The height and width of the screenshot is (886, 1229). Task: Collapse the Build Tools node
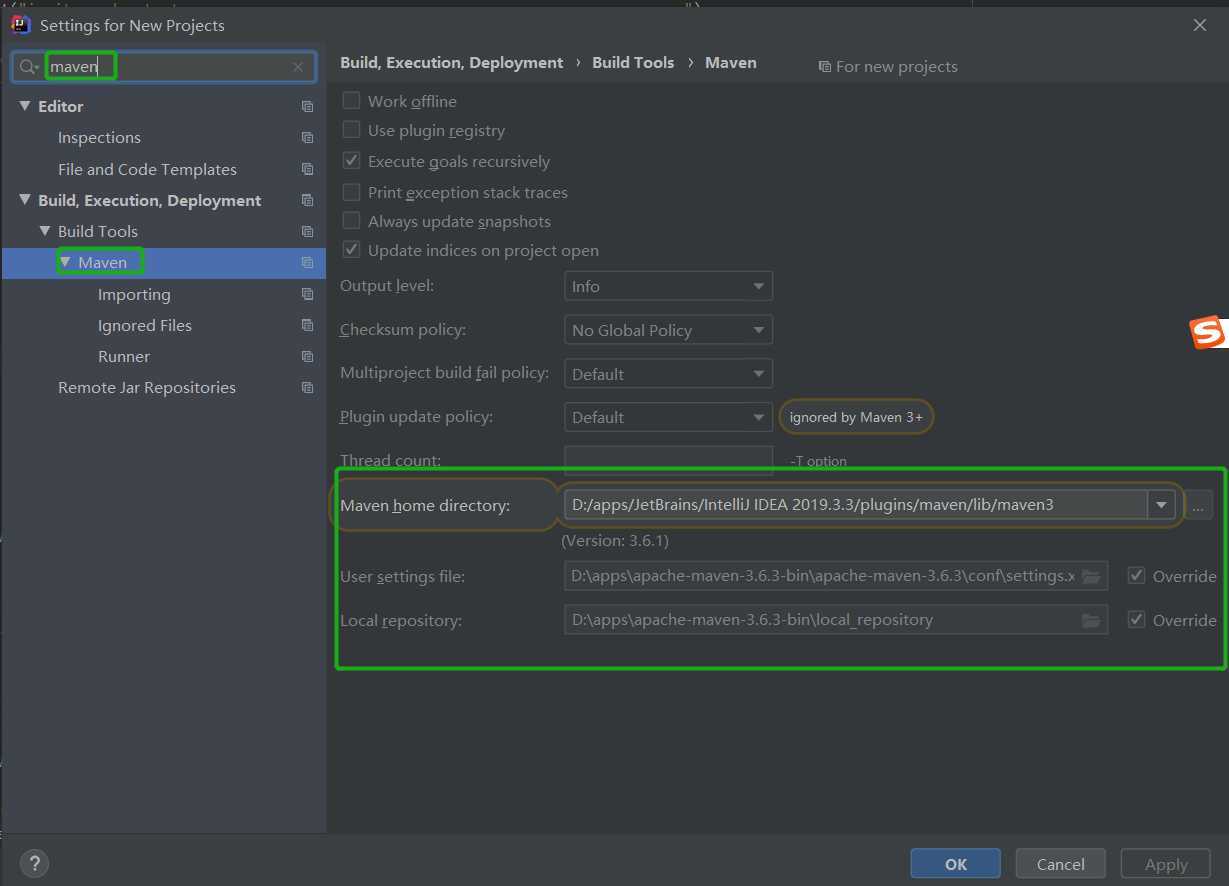click(45, 231)
